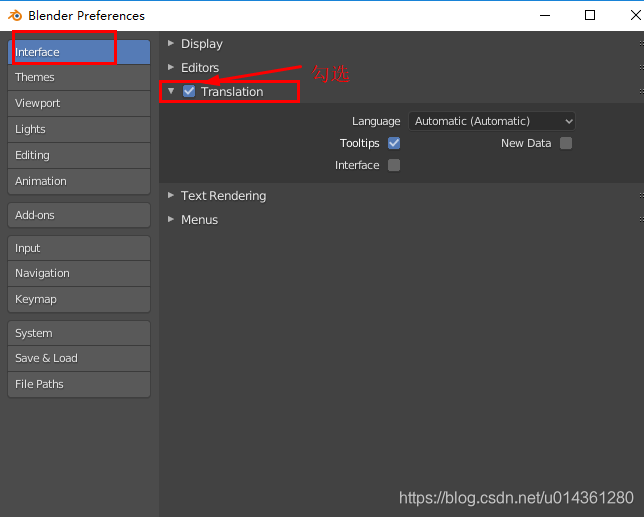Go to the Editing preferences
644x517 pixels.
pos(79,155)
